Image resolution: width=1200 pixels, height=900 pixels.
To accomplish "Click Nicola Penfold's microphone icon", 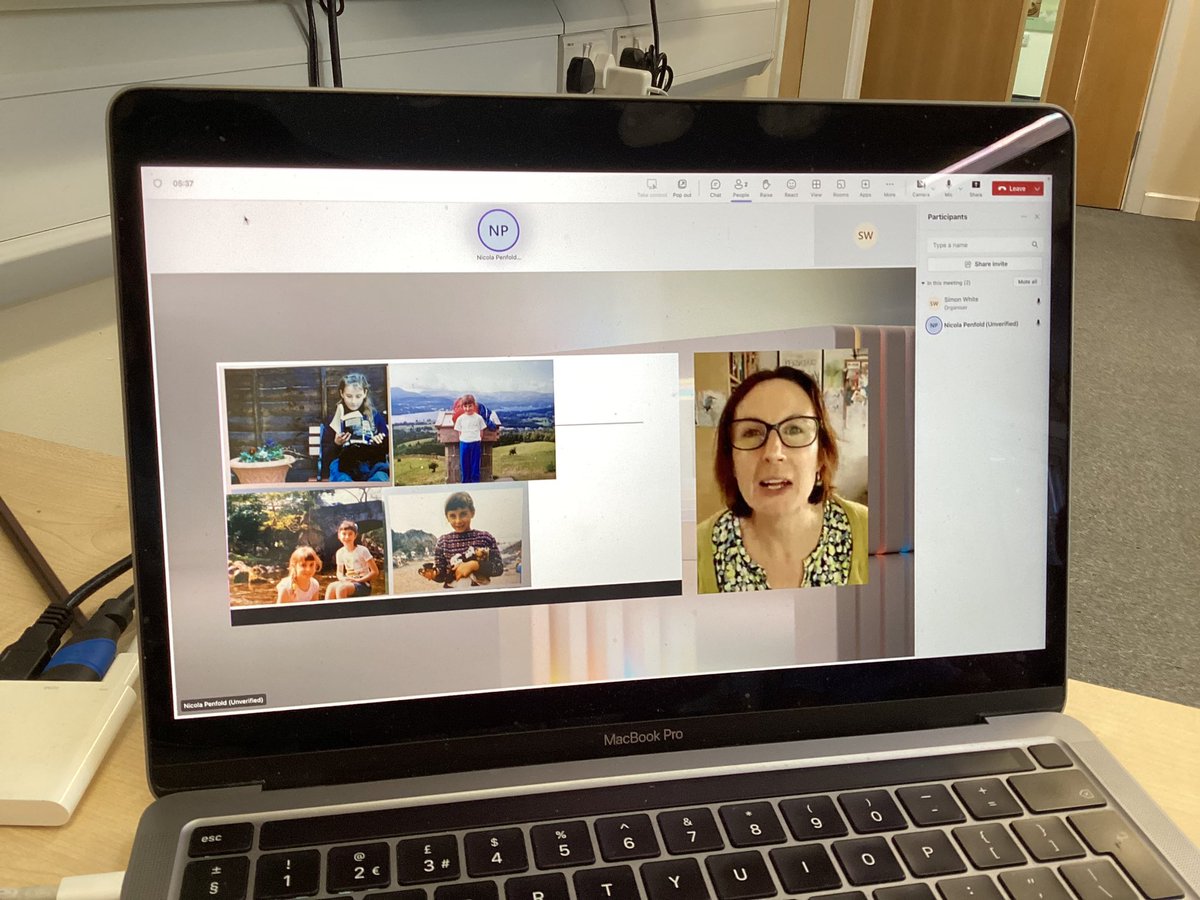I will tap(1038, 323).
